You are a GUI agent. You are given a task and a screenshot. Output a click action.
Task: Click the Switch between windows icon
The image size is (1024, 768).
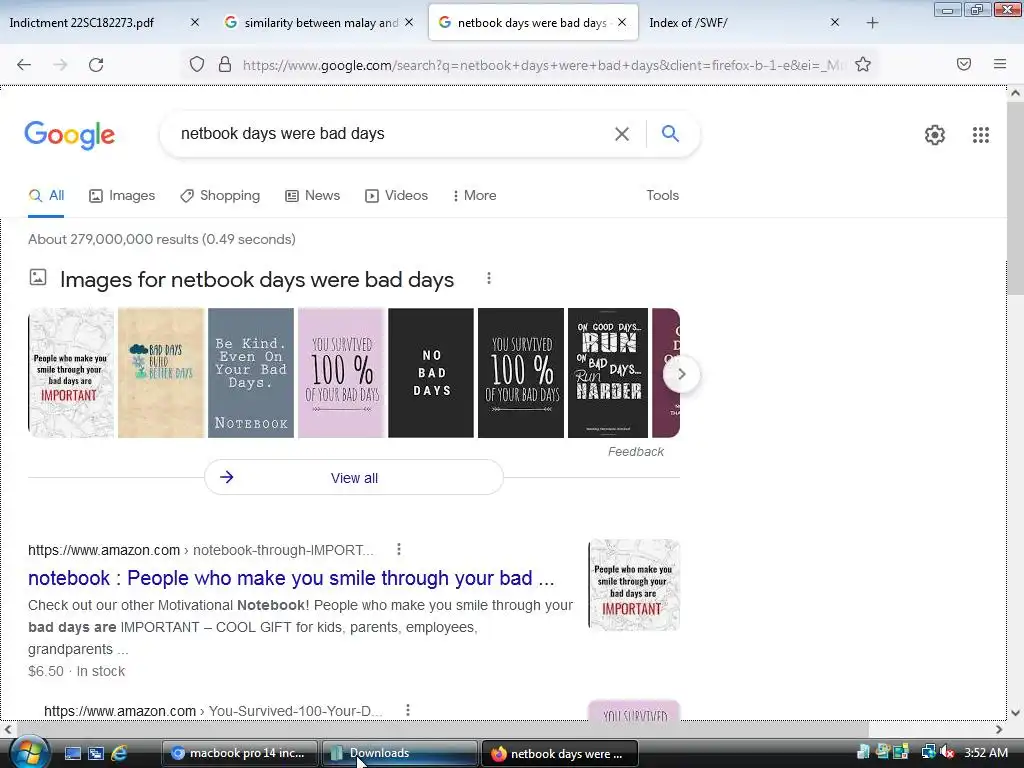(x=95, y=753)
